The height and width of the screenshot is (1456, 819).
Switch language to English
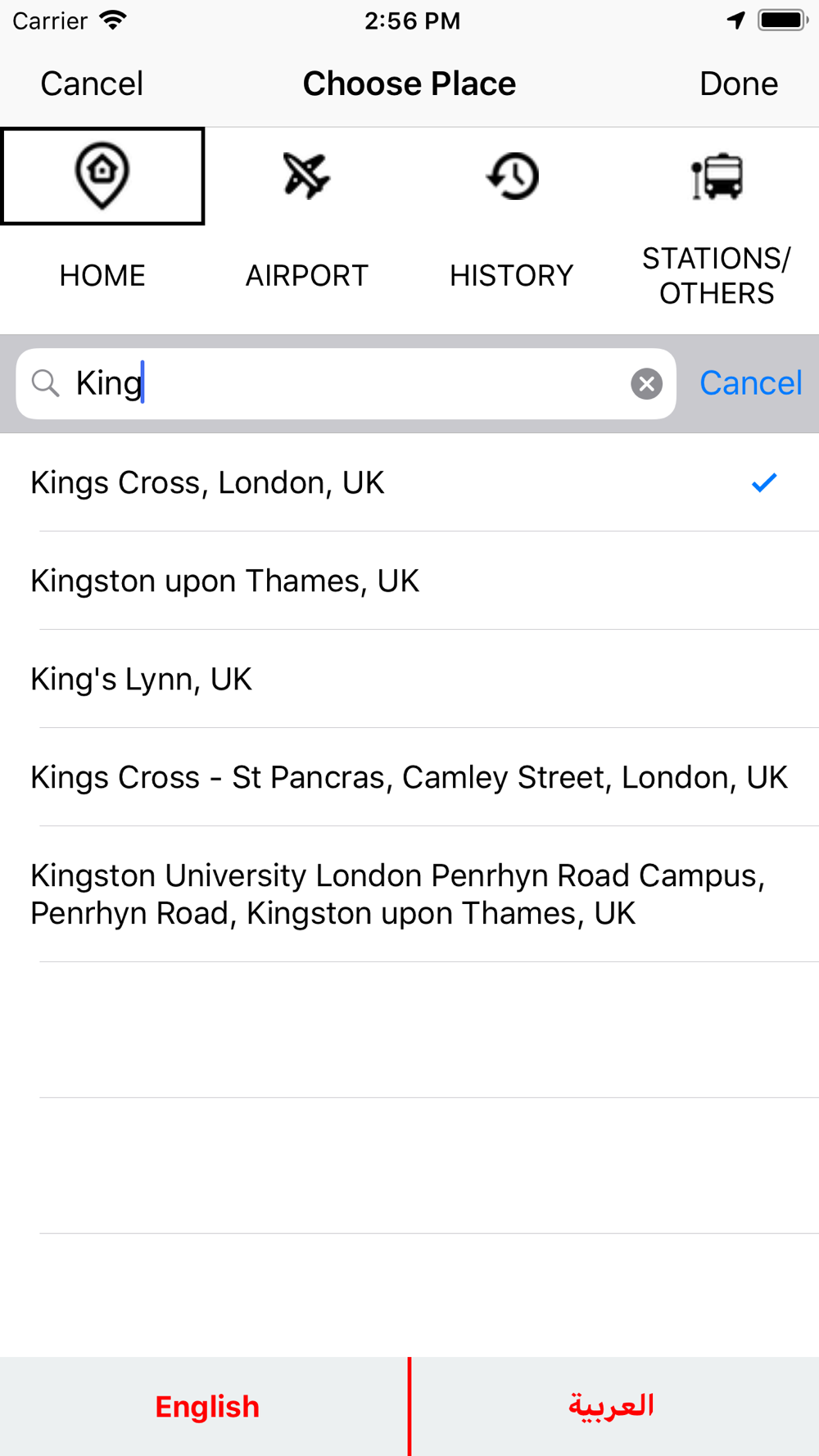[206, 1406]
